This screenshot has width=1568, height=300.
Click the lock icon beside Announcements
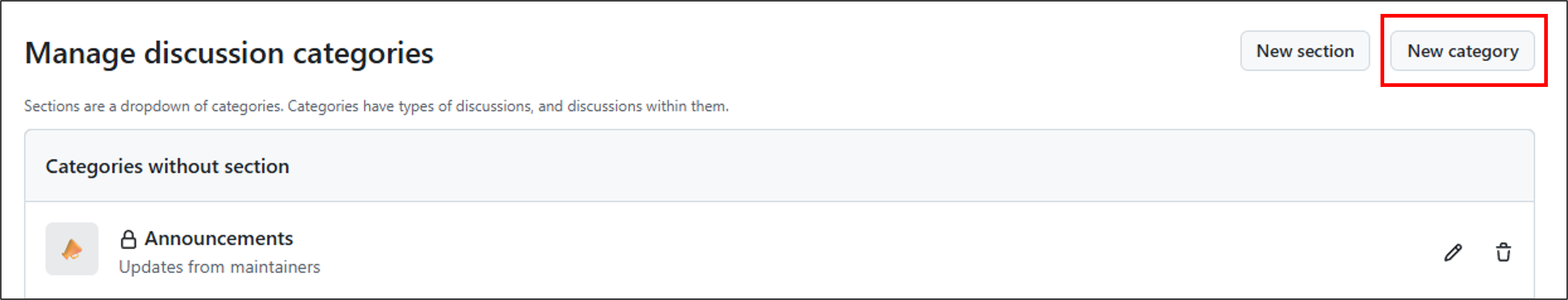pyautogui.click(x=128, y=239)
